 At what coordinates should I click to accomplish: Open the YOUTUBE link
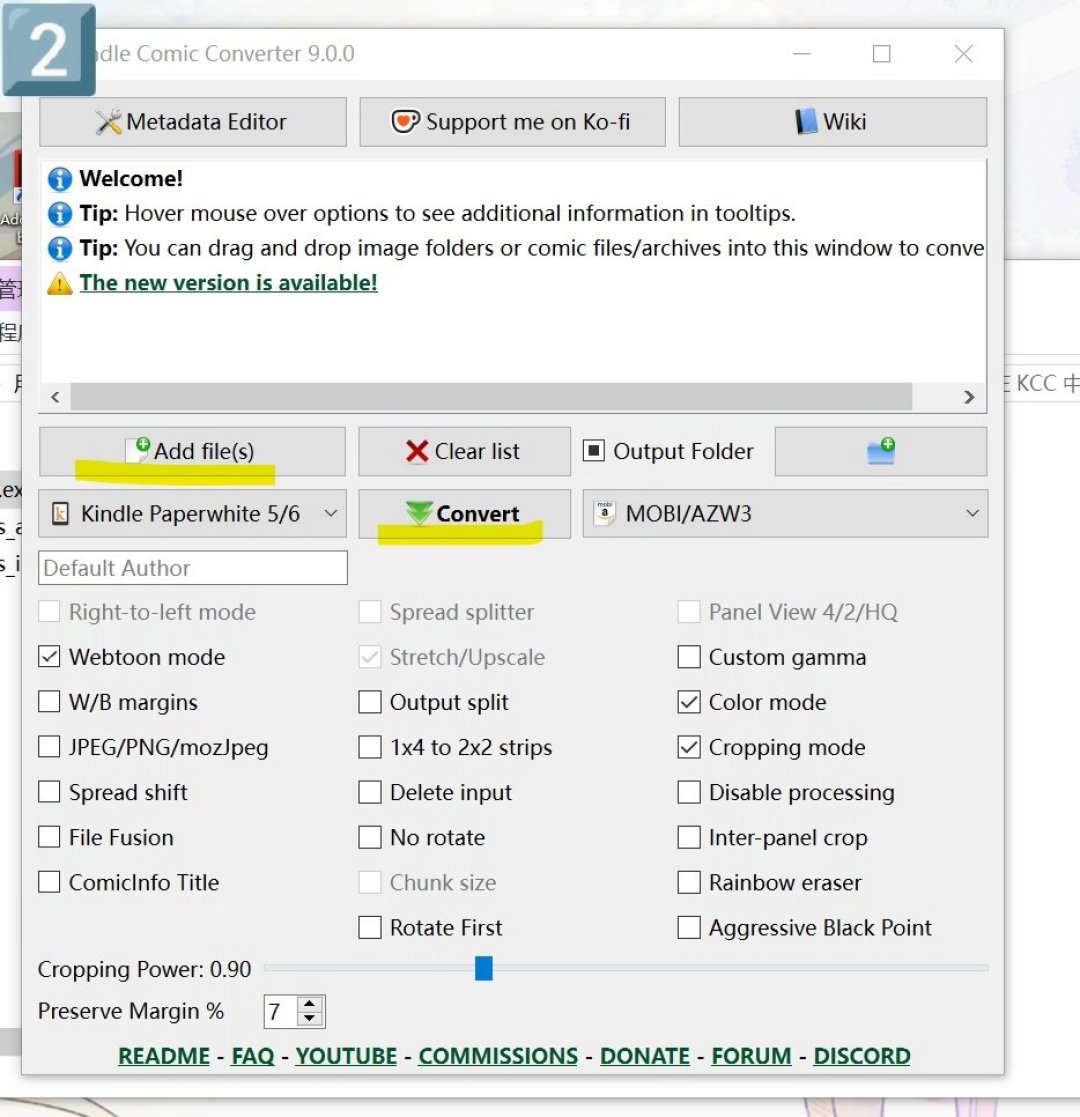(x=346, y=1056)
